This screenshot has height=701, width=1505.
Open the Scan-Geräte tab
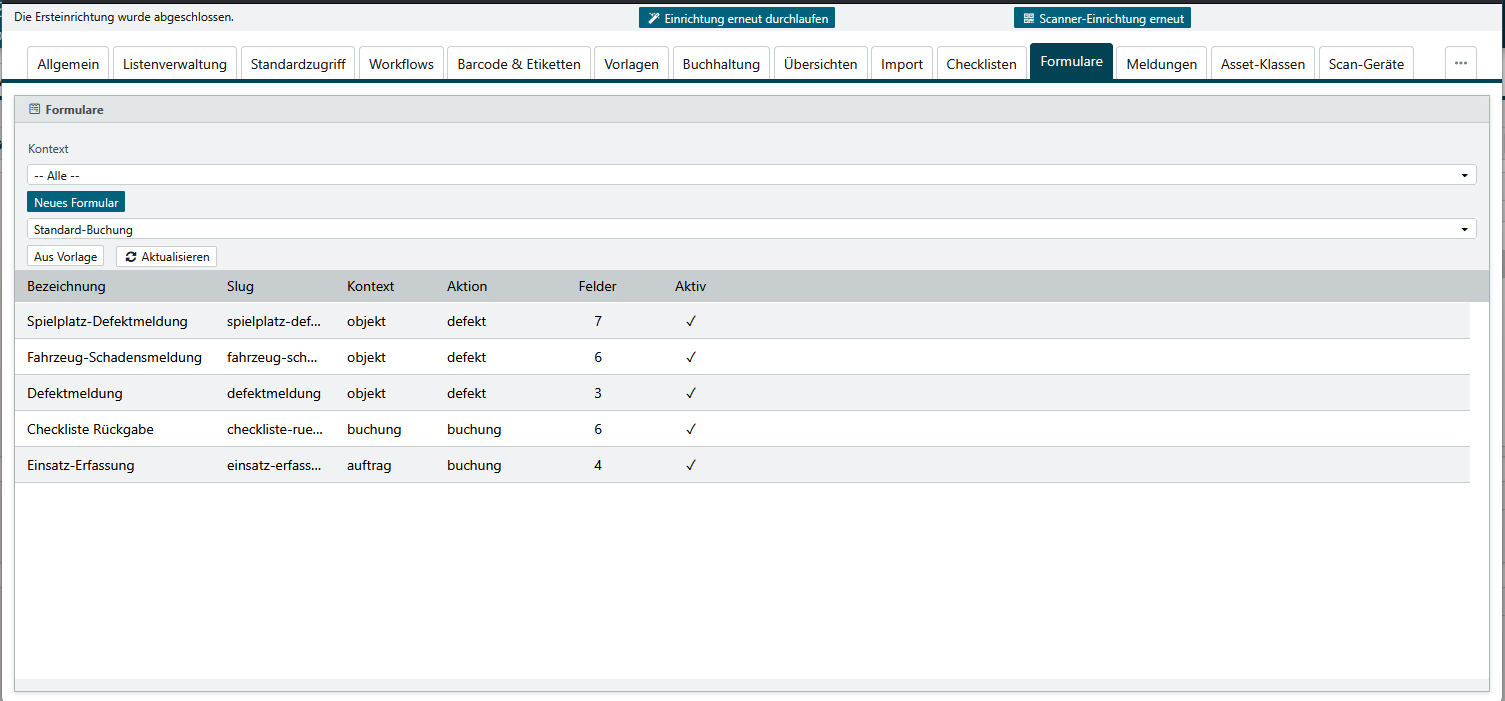click(x=1366, y=63)
